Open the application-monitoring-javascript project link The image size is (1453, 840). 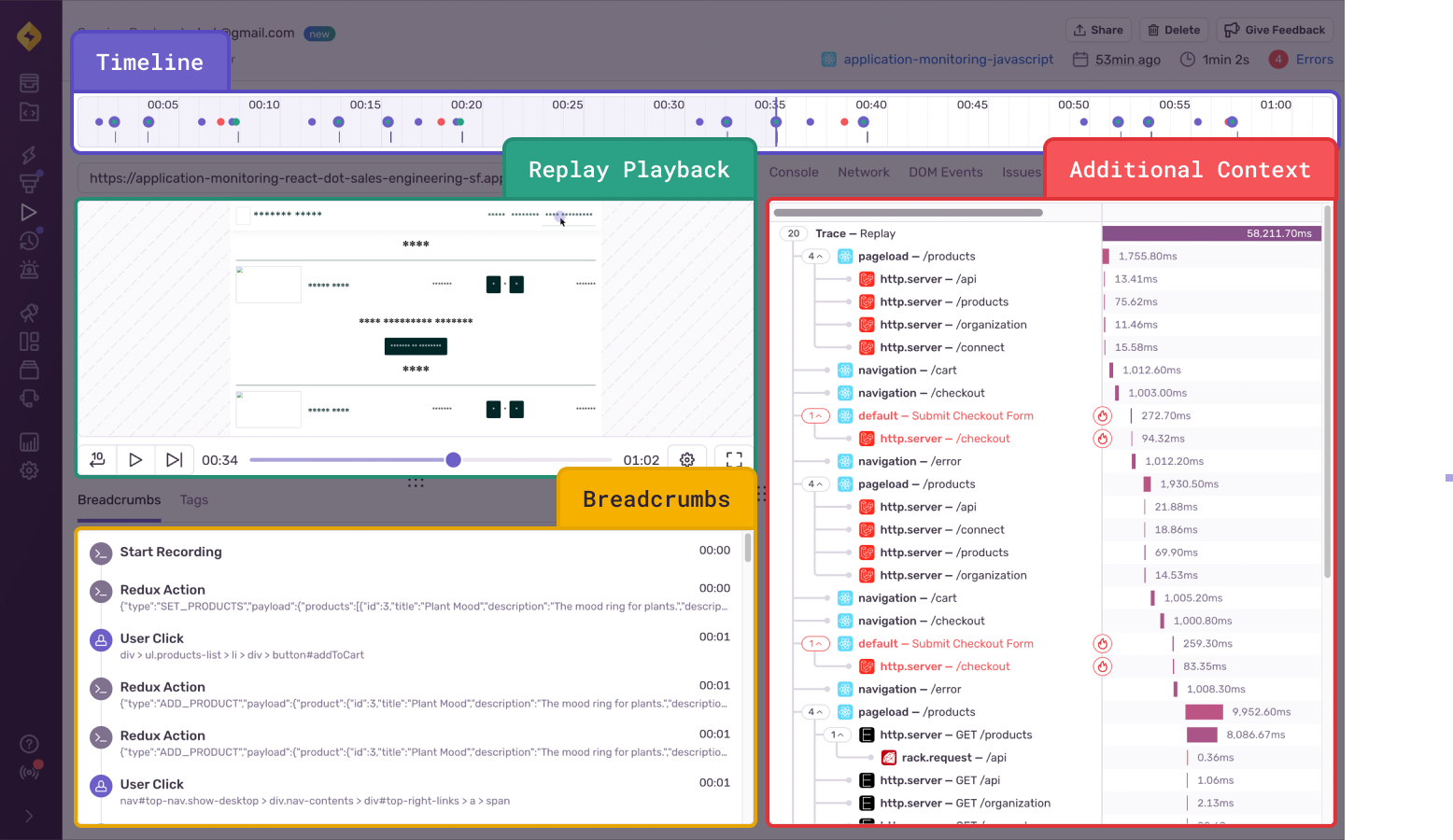948,59
